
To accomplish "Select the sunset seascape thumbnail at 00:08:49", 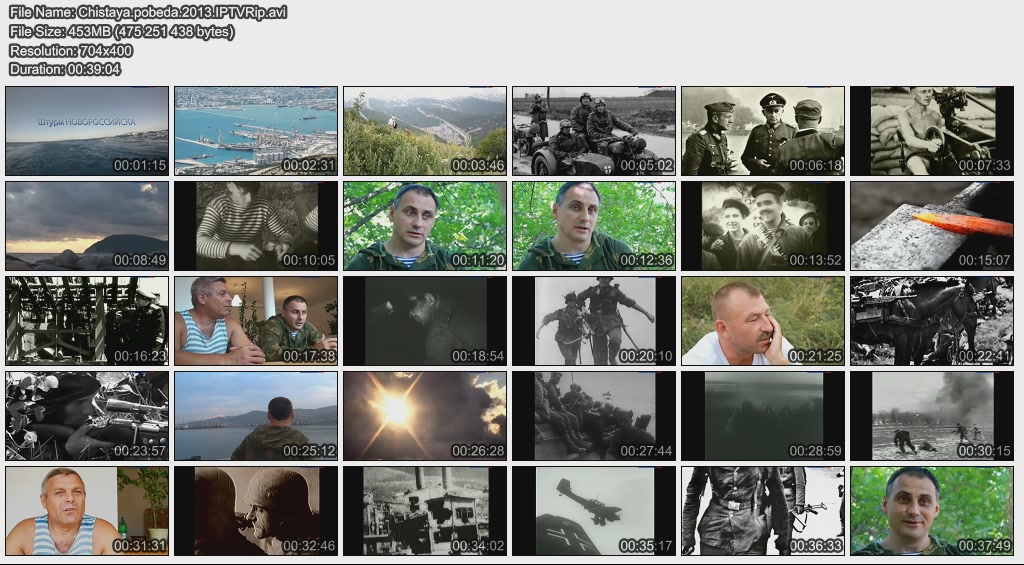I will pyautogui.click(x=87, y=226).
